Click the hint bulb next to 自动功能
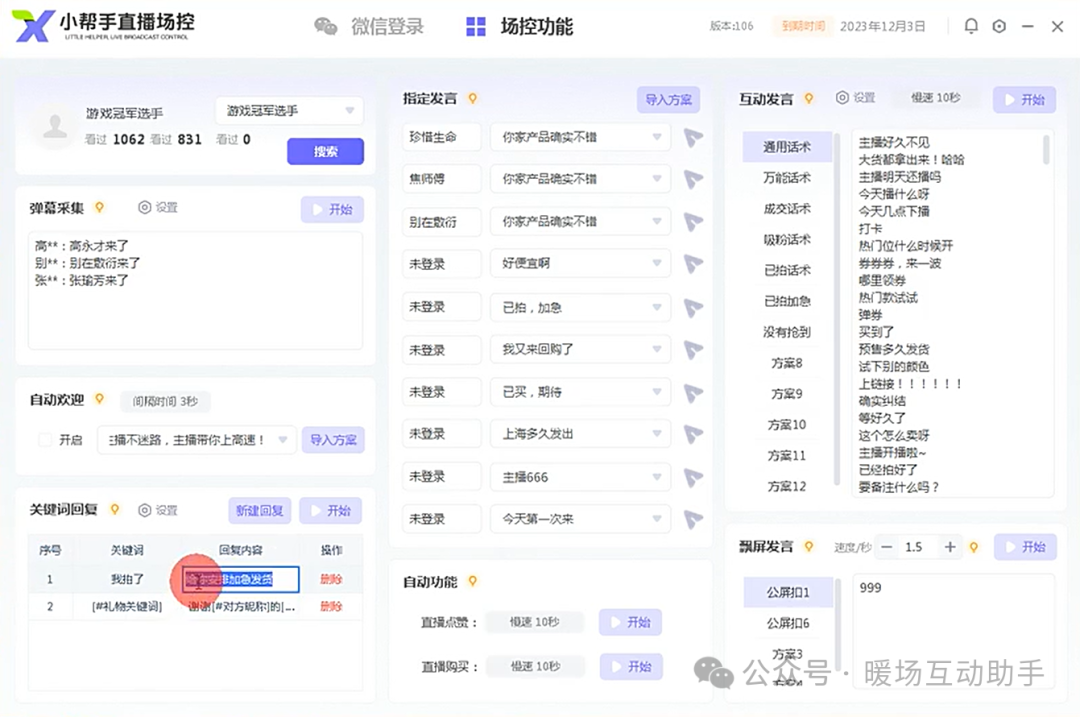Viewport: 1080px width, 717px height. (x=473, y=581)
